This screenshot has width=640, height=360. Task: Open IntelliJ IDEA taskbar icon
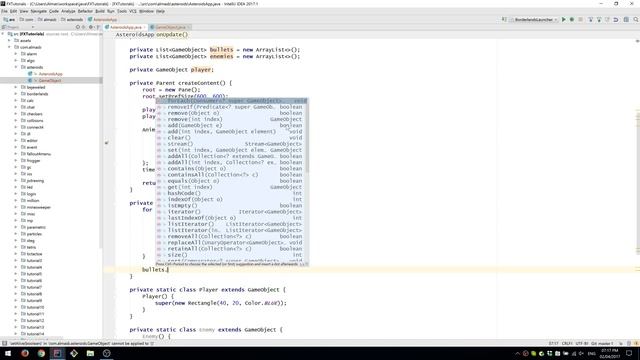coord(57,353)
